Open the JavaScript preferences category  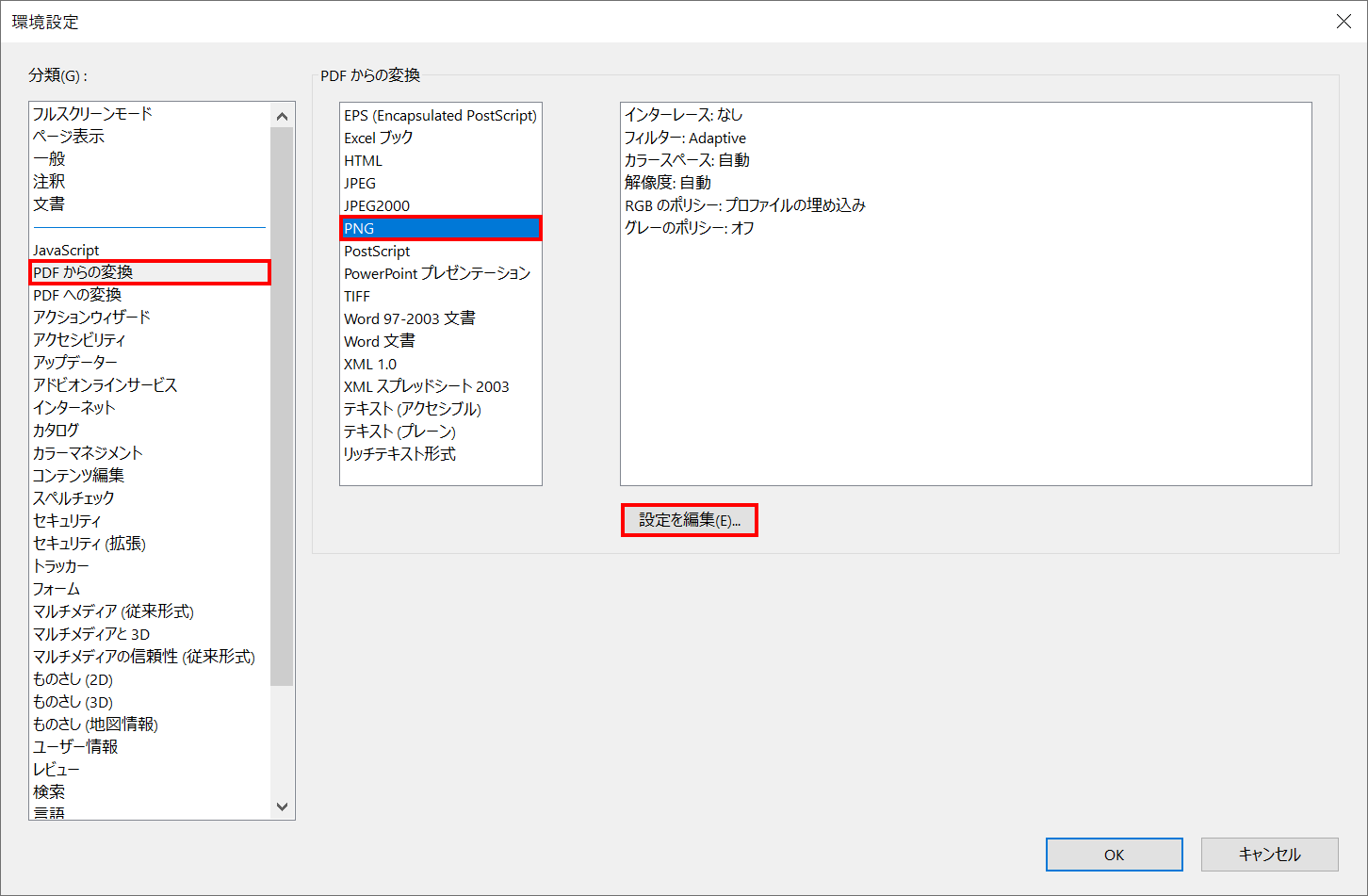pos(65,250)
